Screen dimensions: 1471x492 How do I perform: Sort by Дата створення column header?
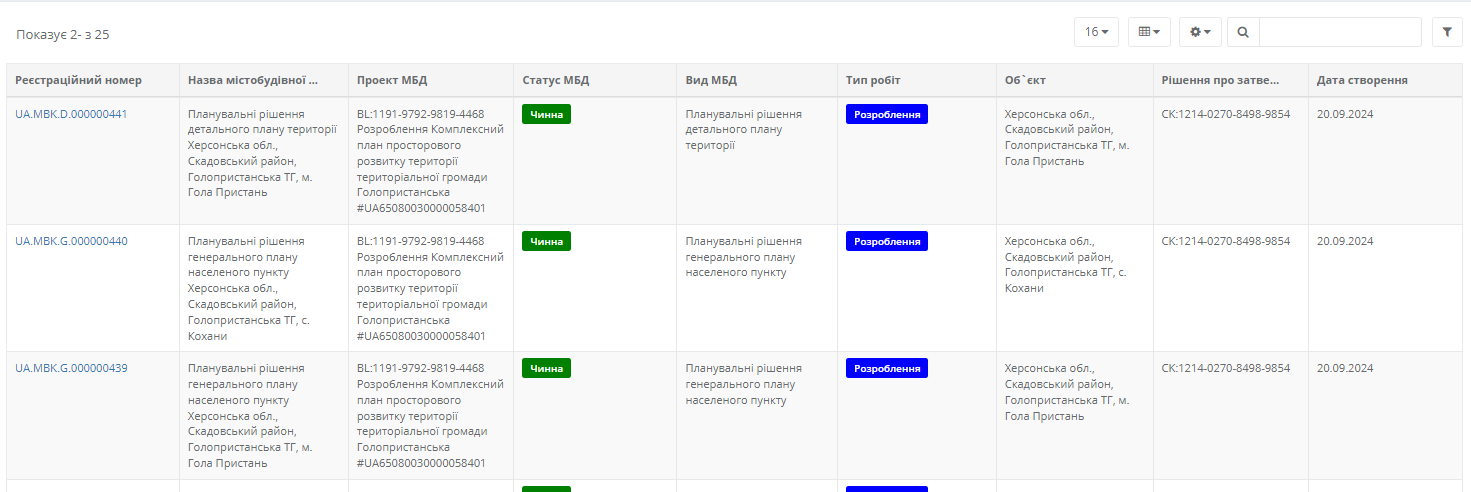coord(1362,80)
